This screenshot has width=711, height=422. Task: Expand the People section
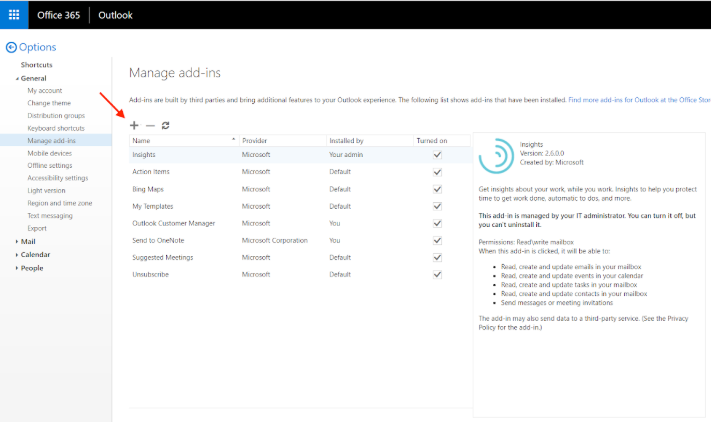pyautogui.click(x=17, y=268)
